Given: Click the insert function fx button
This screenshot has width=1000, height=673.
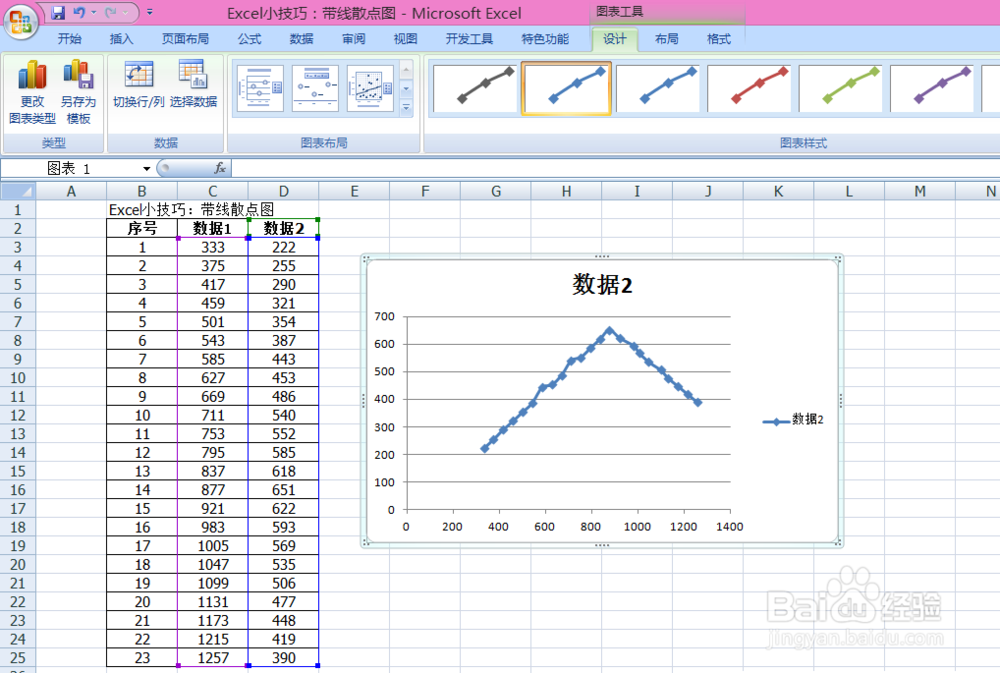Looking at the screenshot, I should coord(220,168).
